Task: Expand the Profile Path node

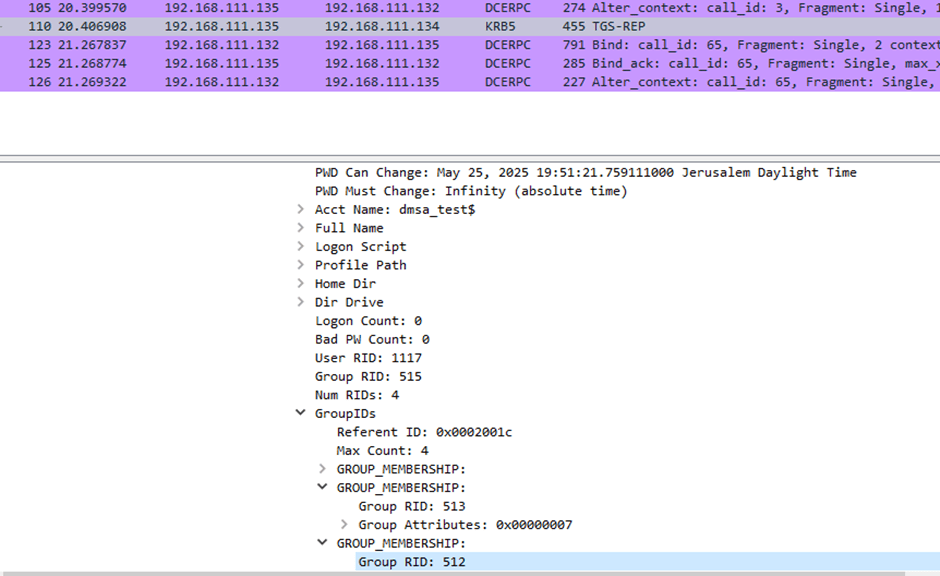Action: coord(301,265)
